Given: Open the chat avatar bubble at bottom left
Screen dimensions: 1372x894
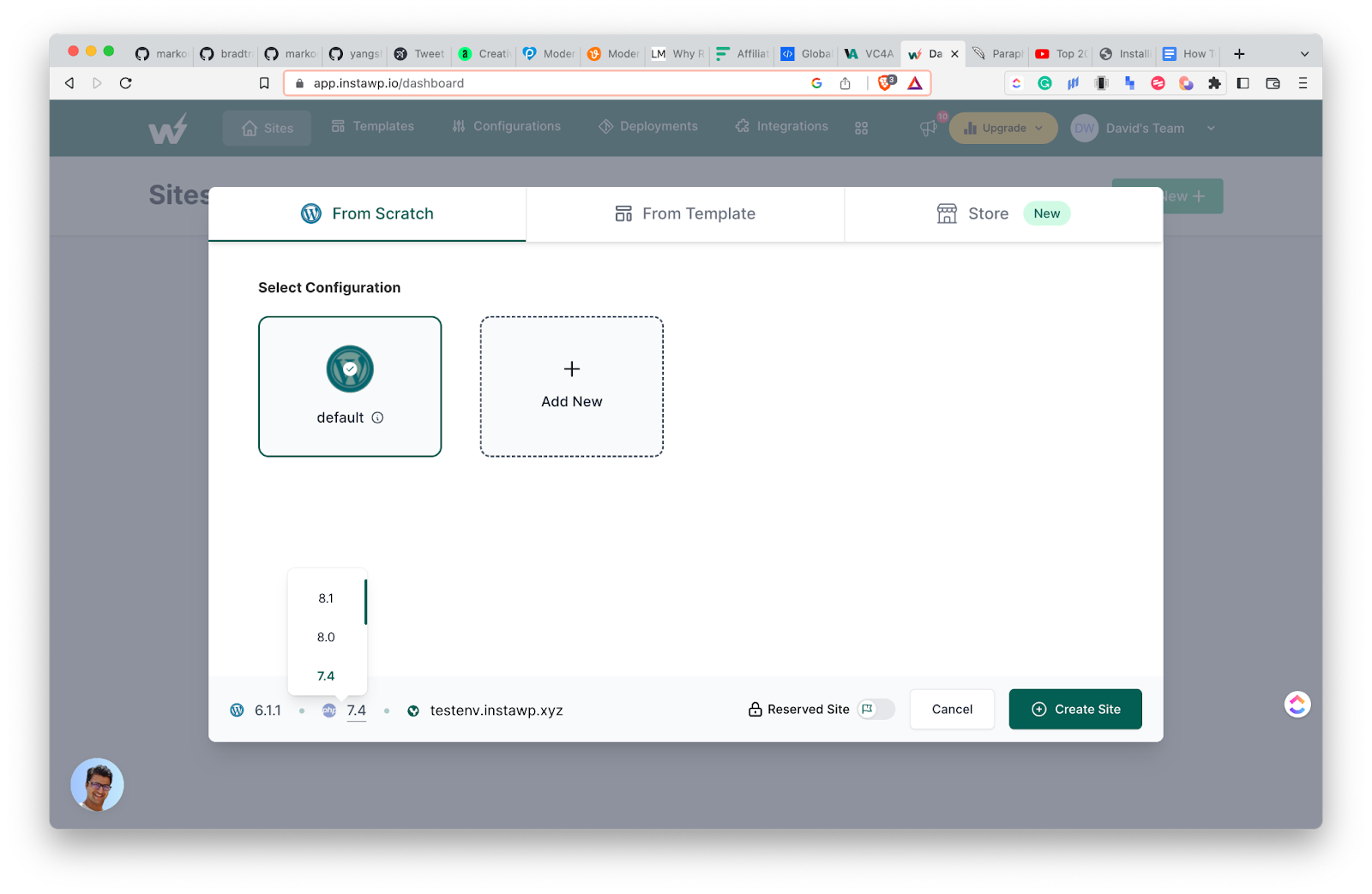Looking at the screenshot, I should coord(97,784).
